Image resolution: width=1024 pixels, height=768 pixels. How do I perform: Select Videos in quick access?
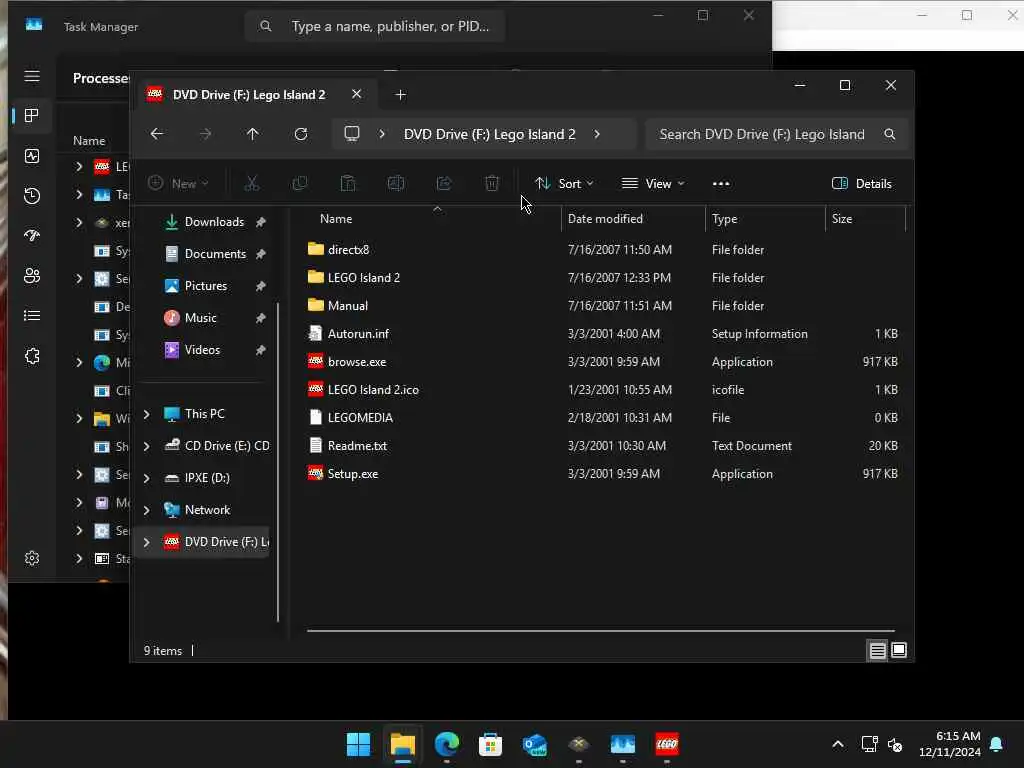(202, 350)
